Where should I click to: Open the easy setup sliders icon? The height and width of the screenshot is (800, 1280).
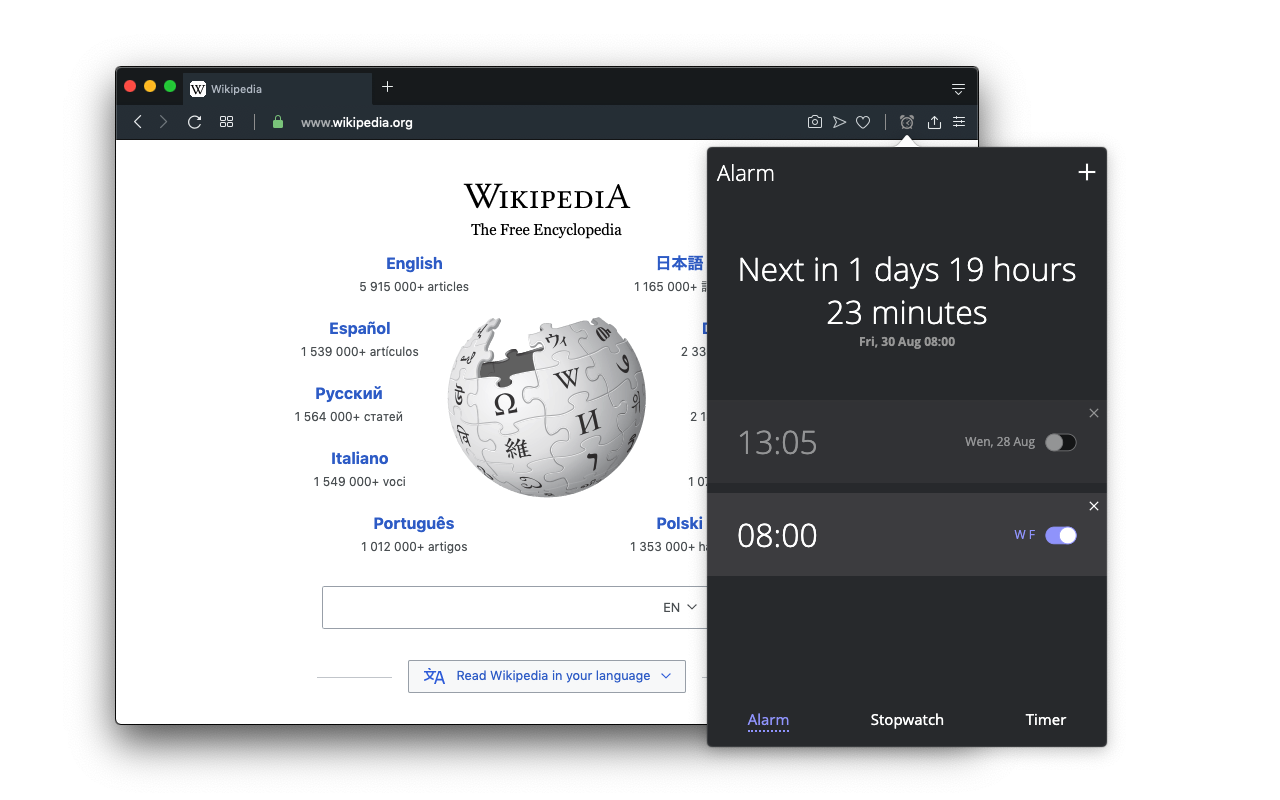pos(959,122)
